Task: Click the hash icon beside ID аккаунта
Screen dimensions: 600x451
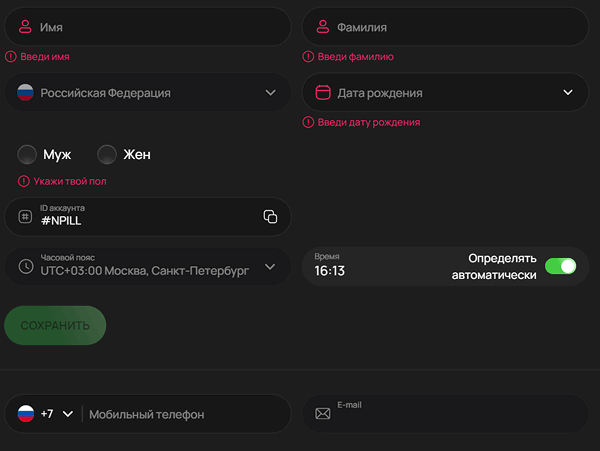Action: tap(25, 217)
